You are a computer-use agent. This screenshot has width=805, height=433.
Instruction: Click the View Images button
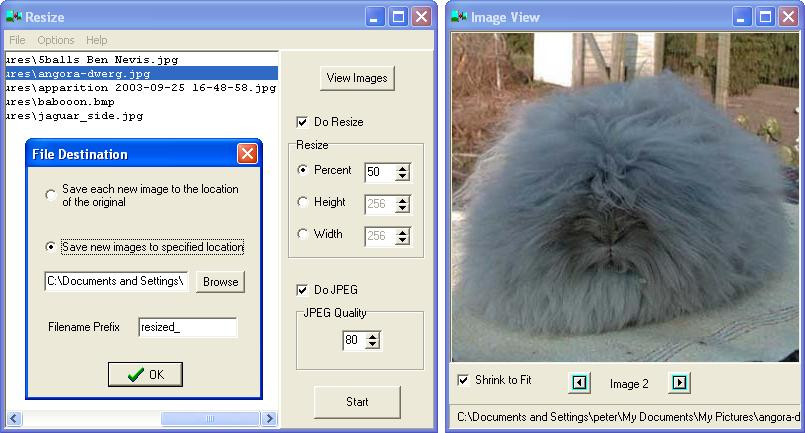point(357,78)
